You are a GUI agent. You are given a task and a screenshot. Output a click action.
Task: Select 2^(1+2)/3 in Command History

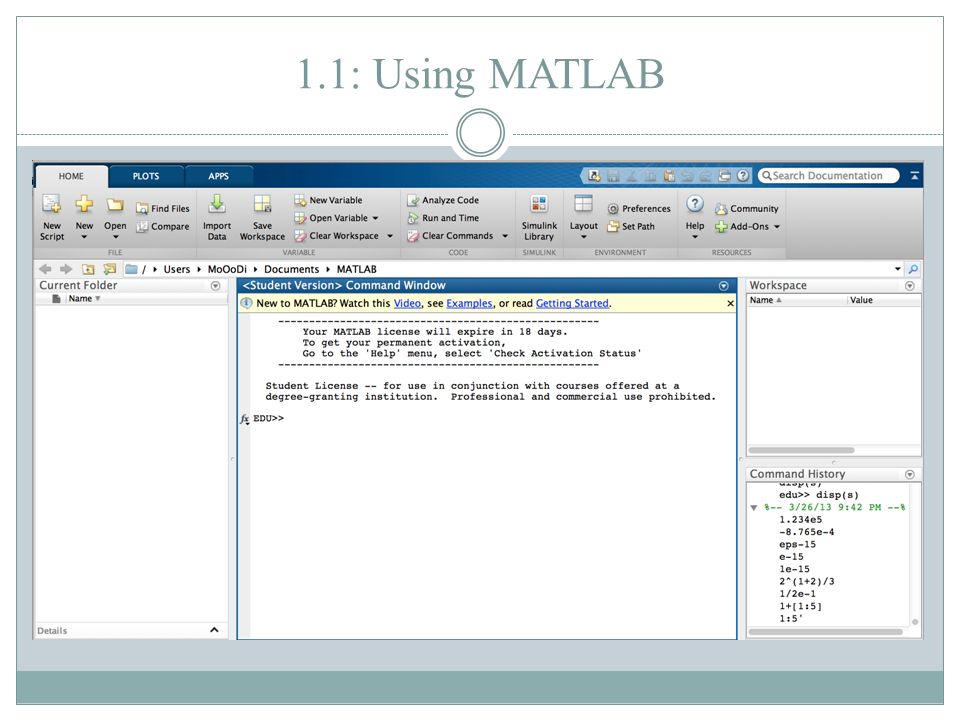click(806, 581)
